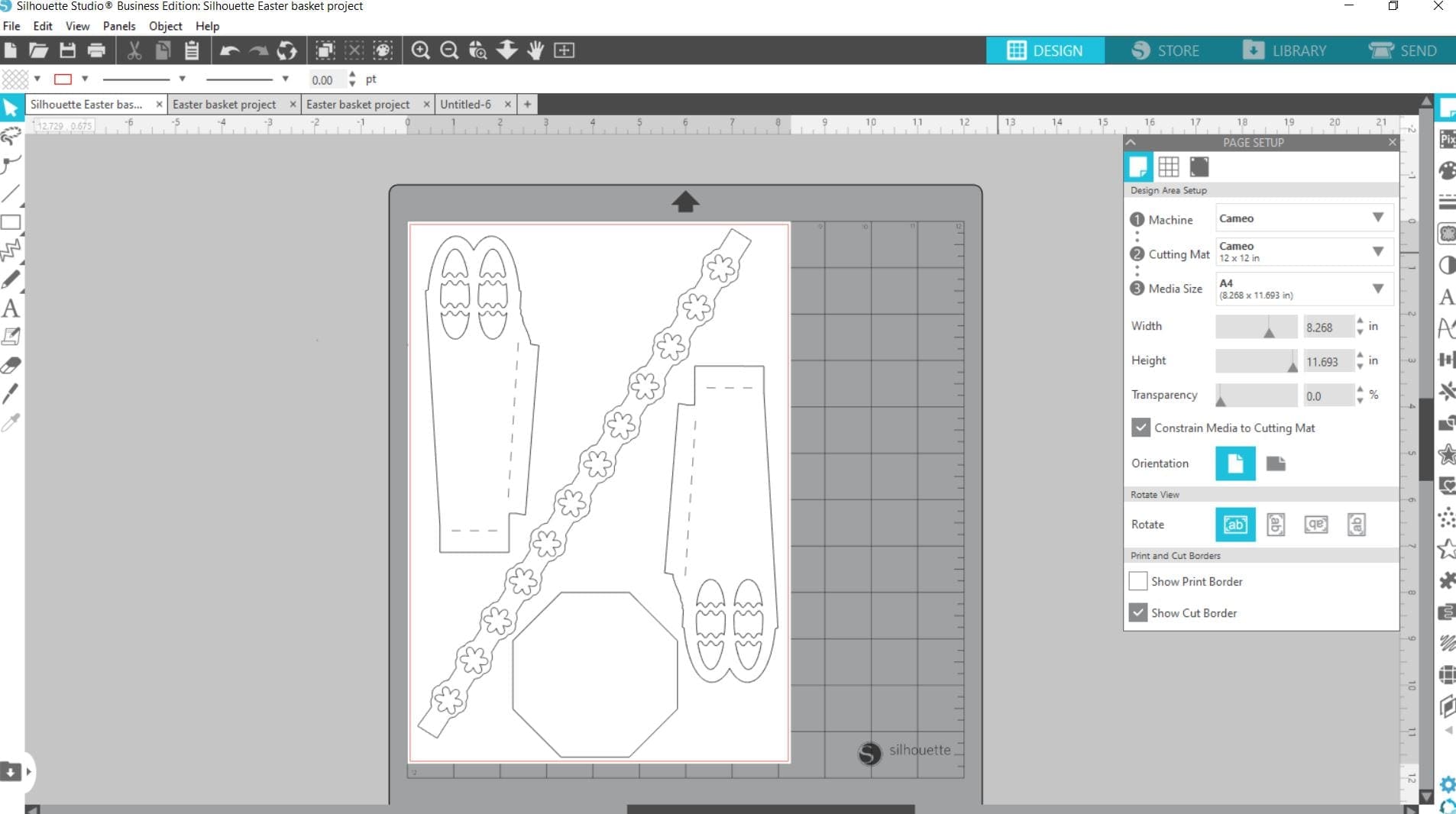Rotate view 270 degrees option
Image resolution: width=1456 pixels, height=814 pixels.
[x=1357, y=525]
